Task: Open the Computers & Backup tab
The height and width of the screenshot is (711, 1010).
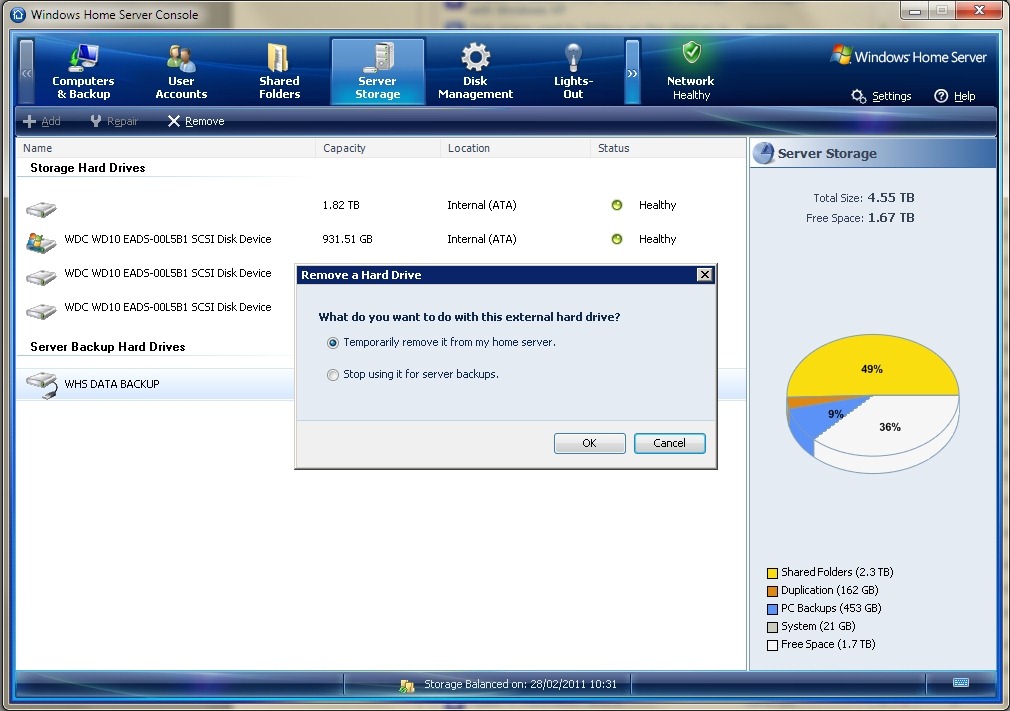Action: (83, 72)
